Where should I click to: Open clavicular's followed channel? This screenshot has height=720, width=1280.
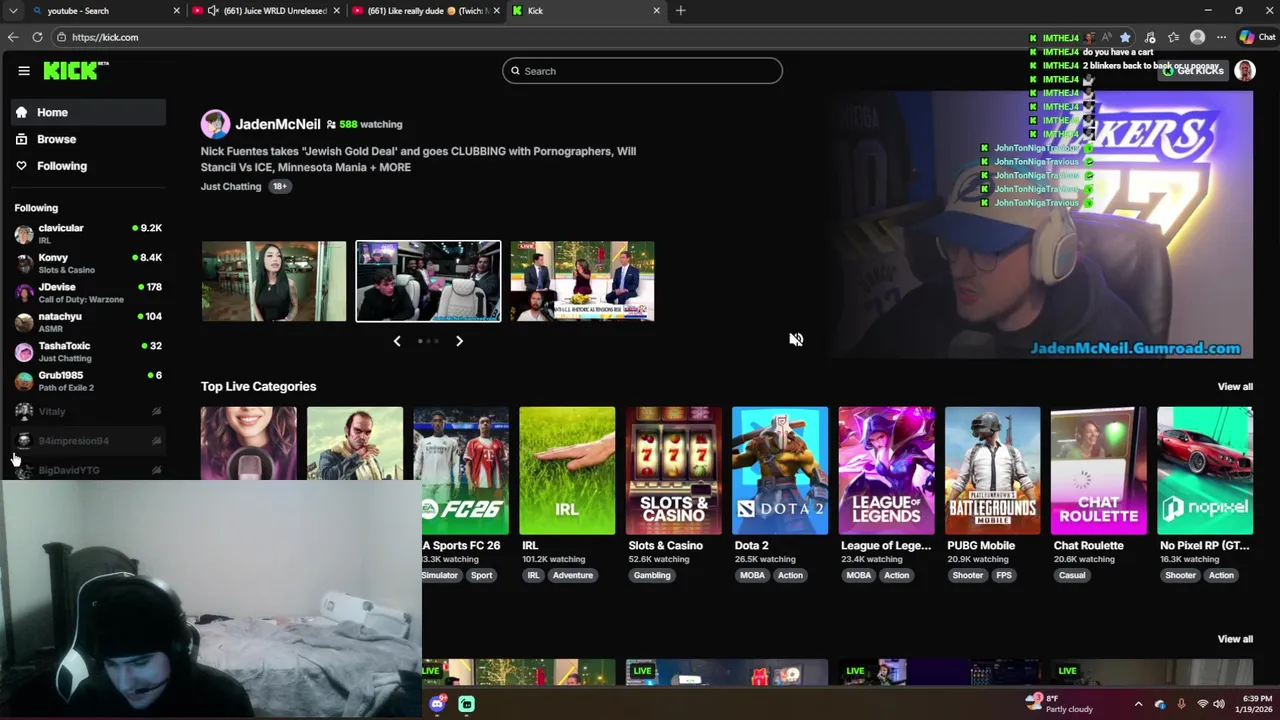tap(88, 234)
